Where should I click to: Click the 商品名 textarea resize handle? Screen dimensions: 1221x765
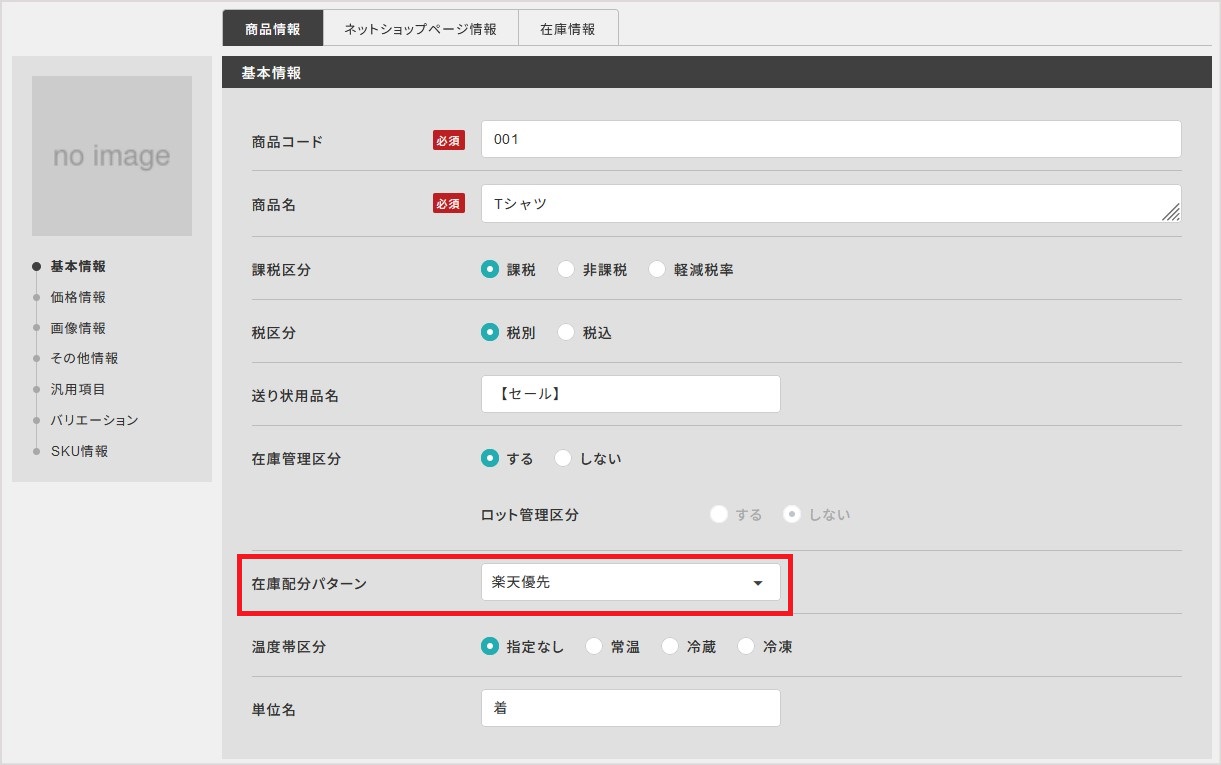click(x=1171, y=212)
